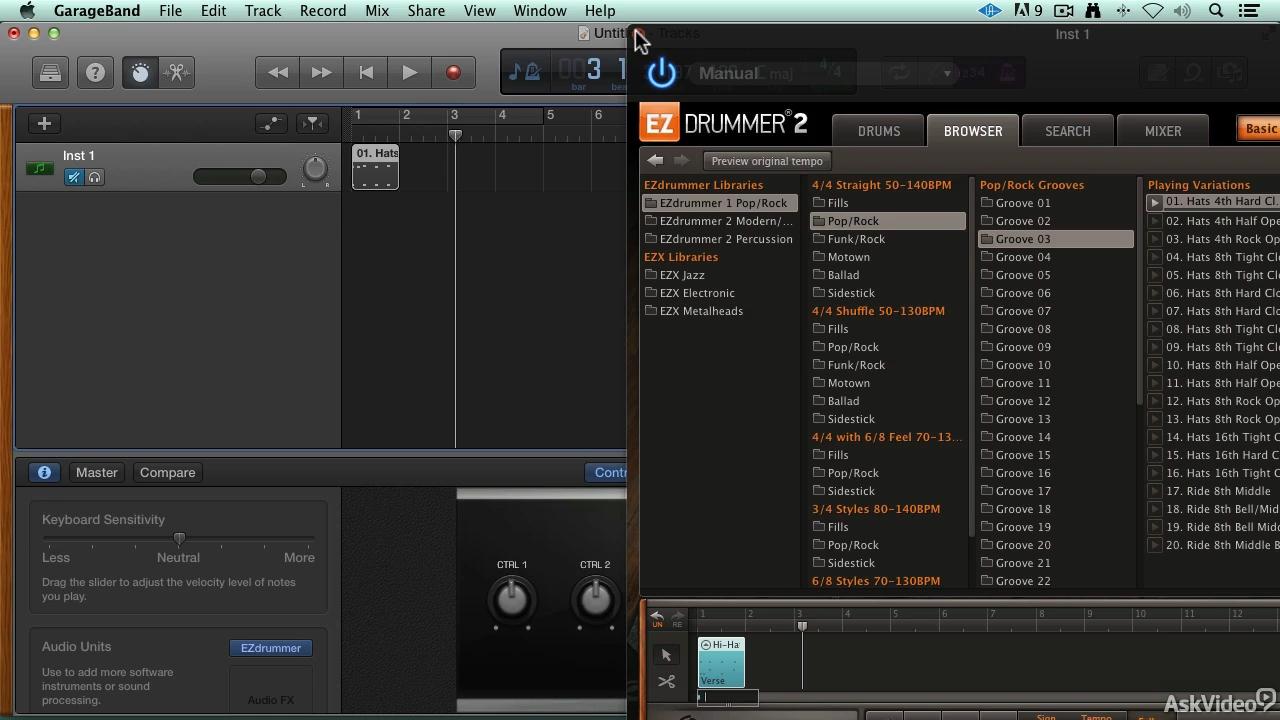
Task: Open EZdrummer 2 Modern library folder
Action: [720, 221]
